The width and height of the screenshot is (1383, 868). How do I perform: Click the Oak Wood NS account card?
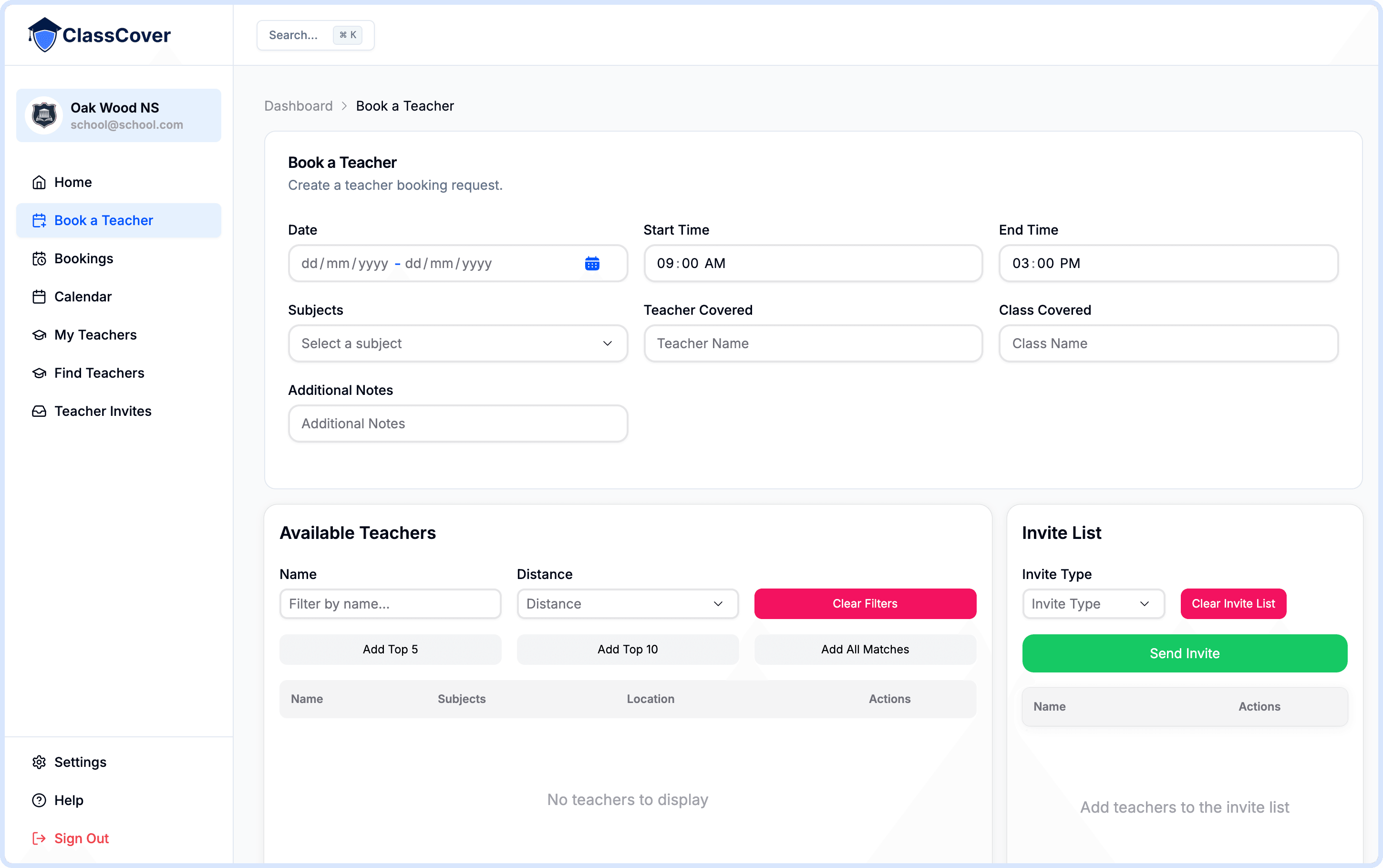point(119,115)
